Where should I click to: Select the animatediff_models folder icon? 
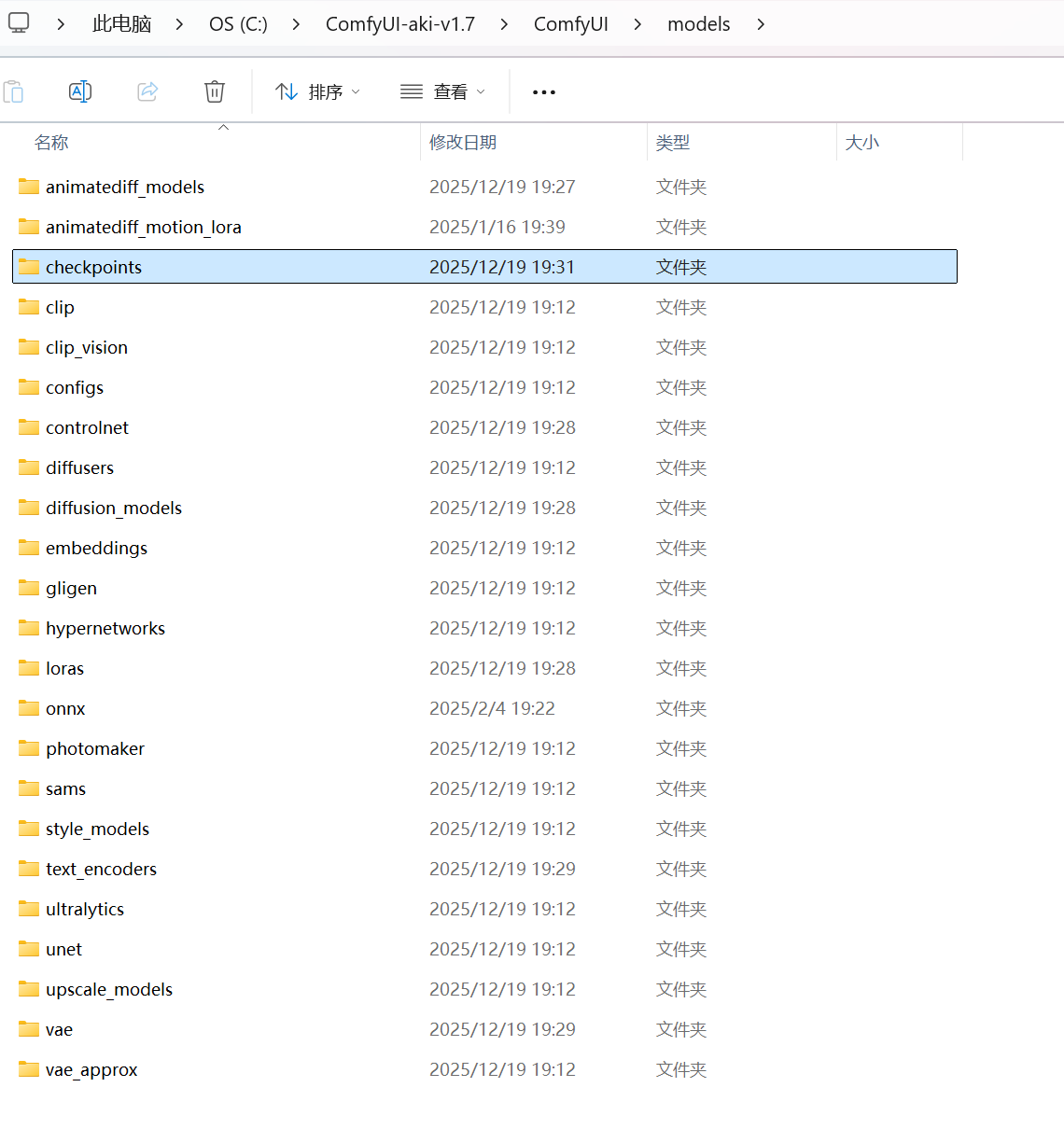tap(29, 187)
